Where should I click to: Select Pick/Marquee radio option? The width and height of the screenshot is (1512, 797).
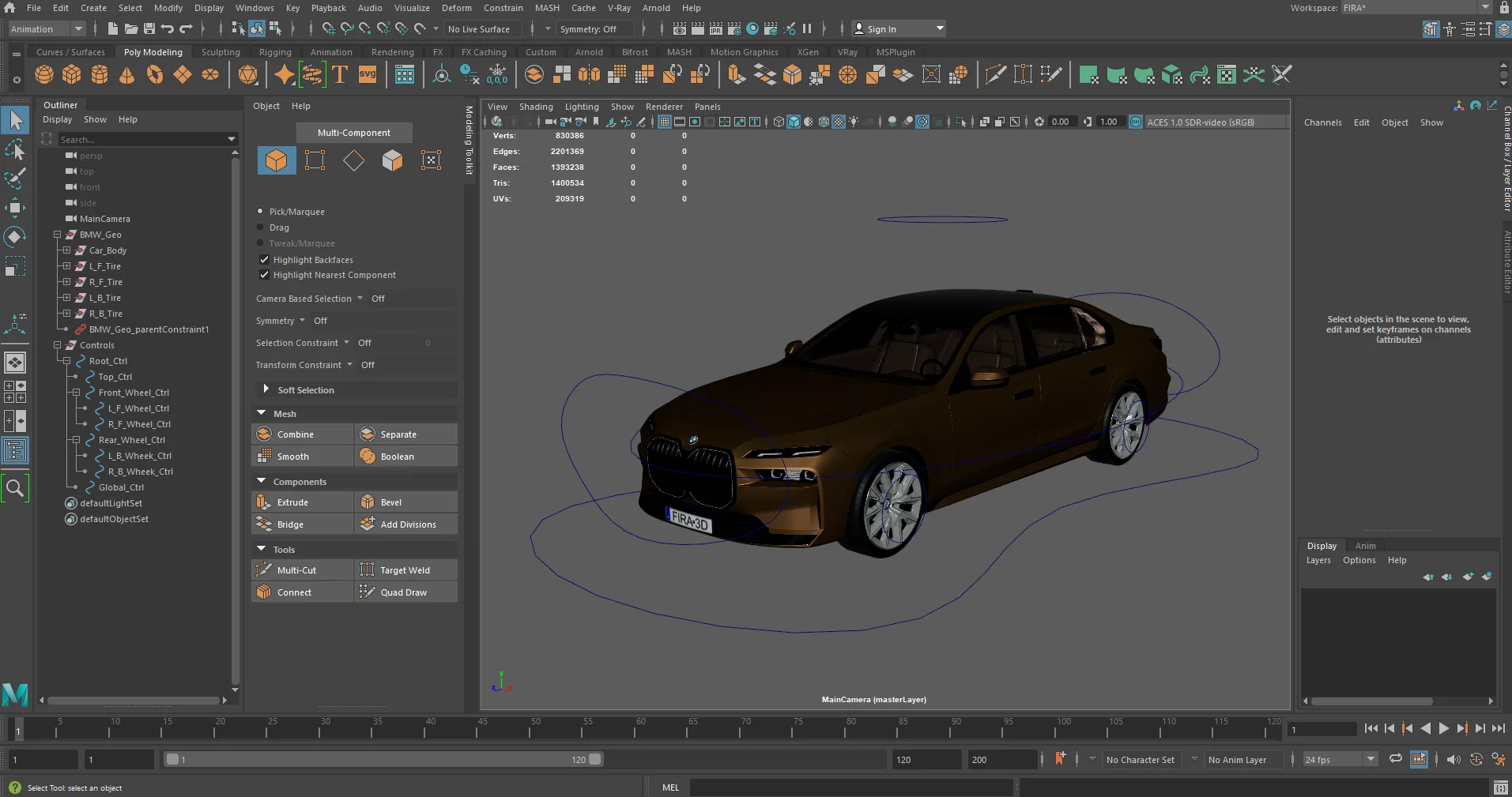click(x=260, y=212)
